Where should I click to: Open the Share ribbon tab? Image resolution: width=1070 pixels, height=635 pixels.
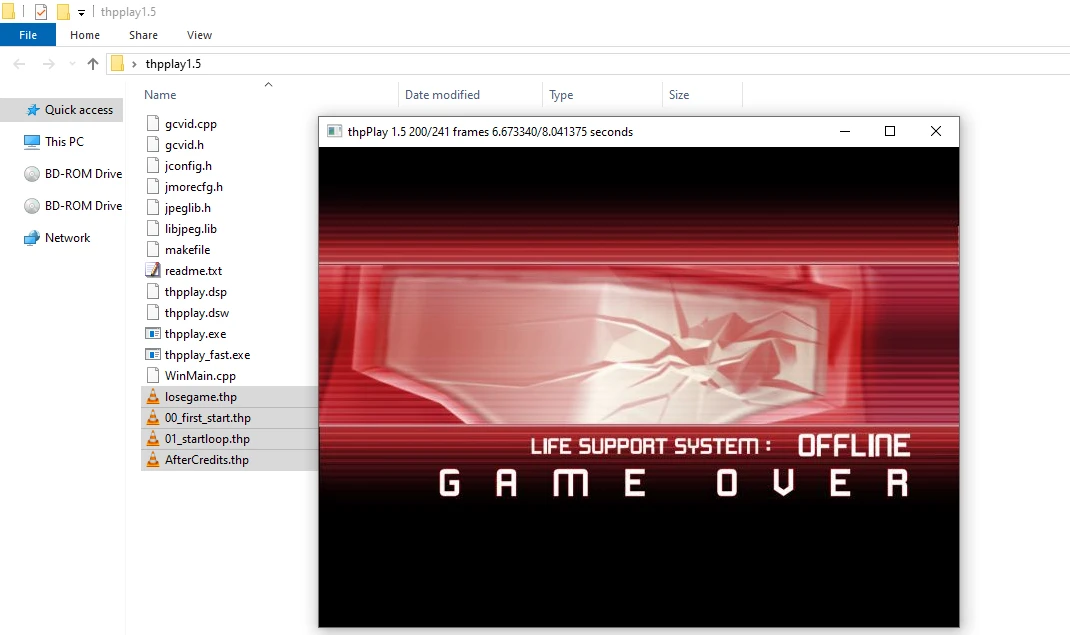coord(143,35)
